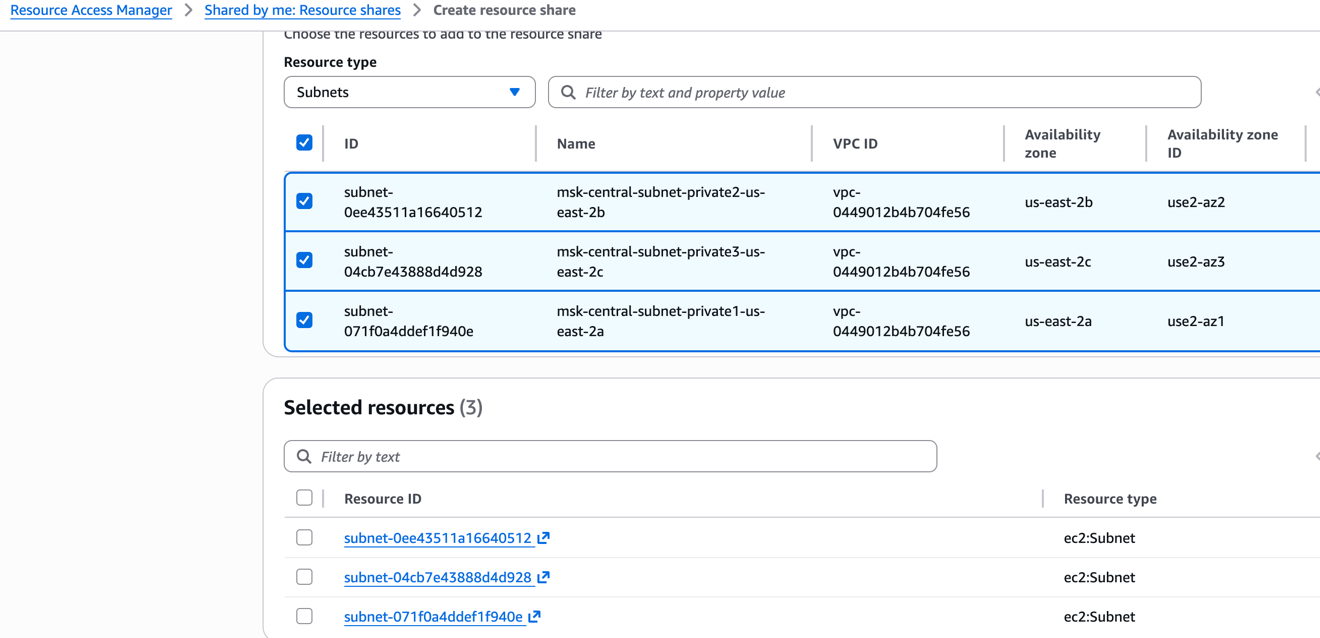Check the box beside subnet-0ee43511a16640512 link
Image resolution: width=1320 pixels, height=638 pixels.
coord(304,537)
